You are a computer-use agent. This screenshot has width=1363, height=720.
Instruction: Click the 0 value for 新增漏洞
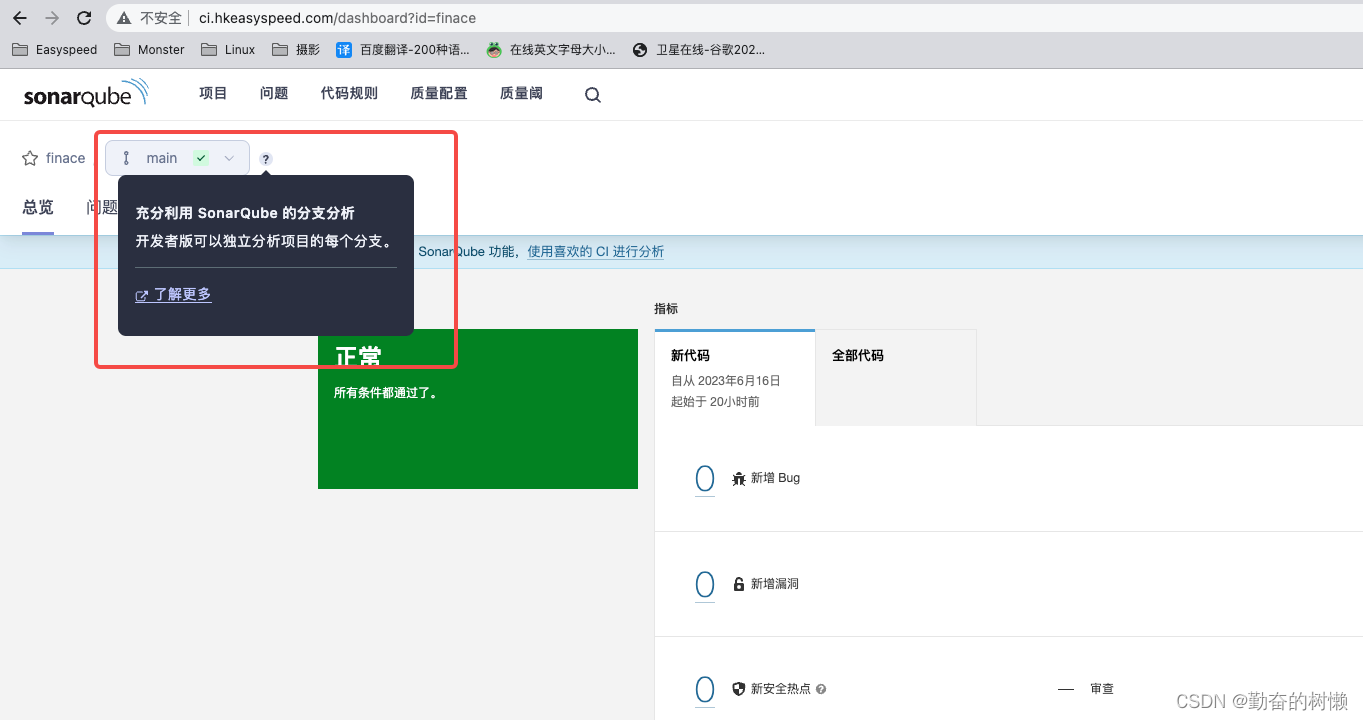[705, 584]
